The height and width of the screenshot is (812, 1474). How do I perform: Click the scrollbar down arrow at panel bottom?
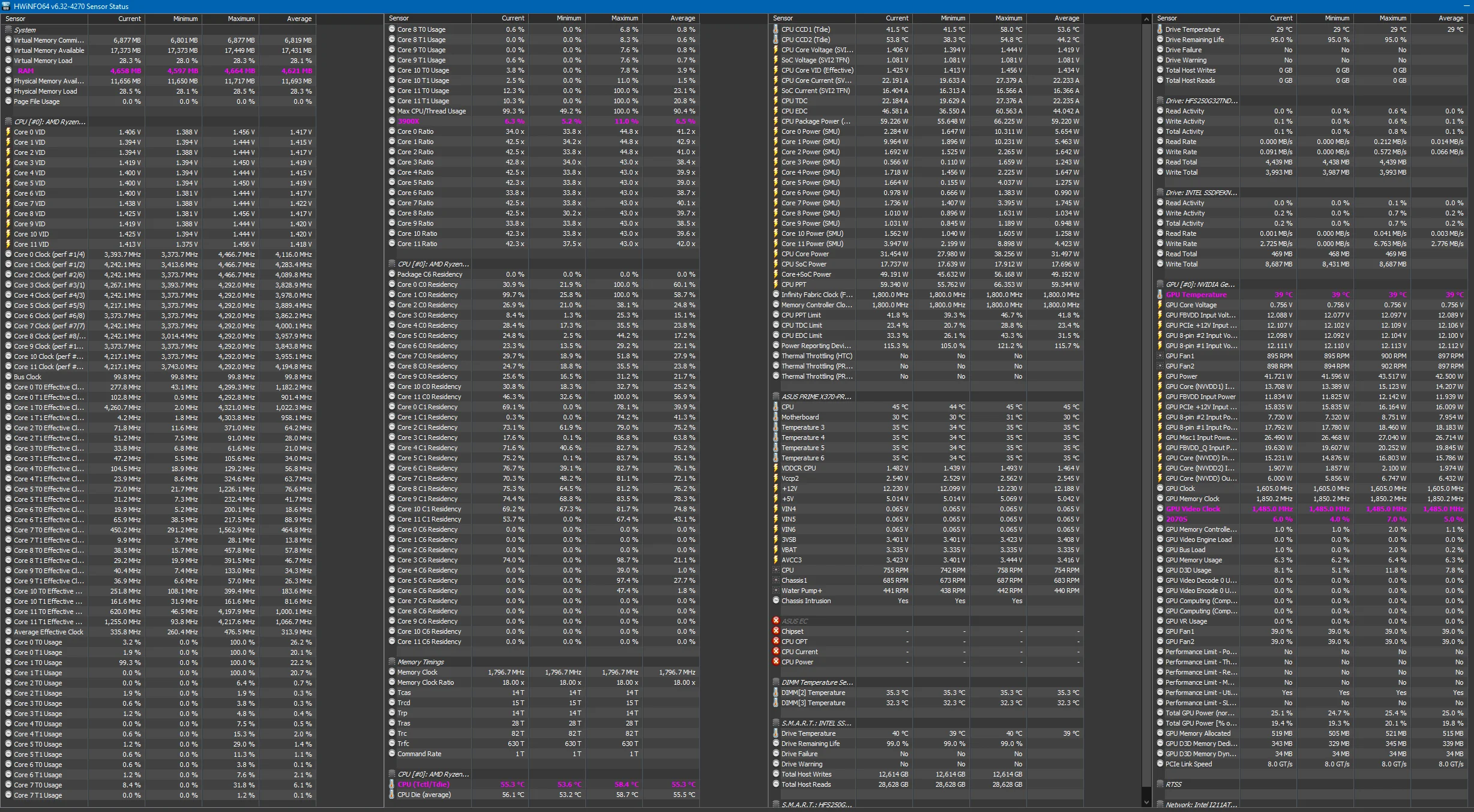(1146, 802)
